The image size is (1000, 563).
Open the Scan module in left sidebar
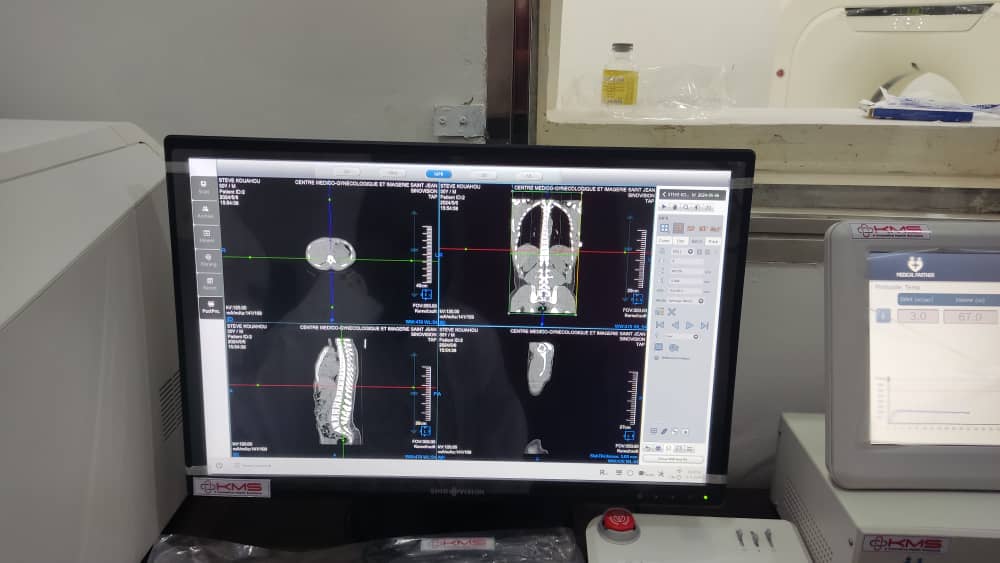(204, 188)
